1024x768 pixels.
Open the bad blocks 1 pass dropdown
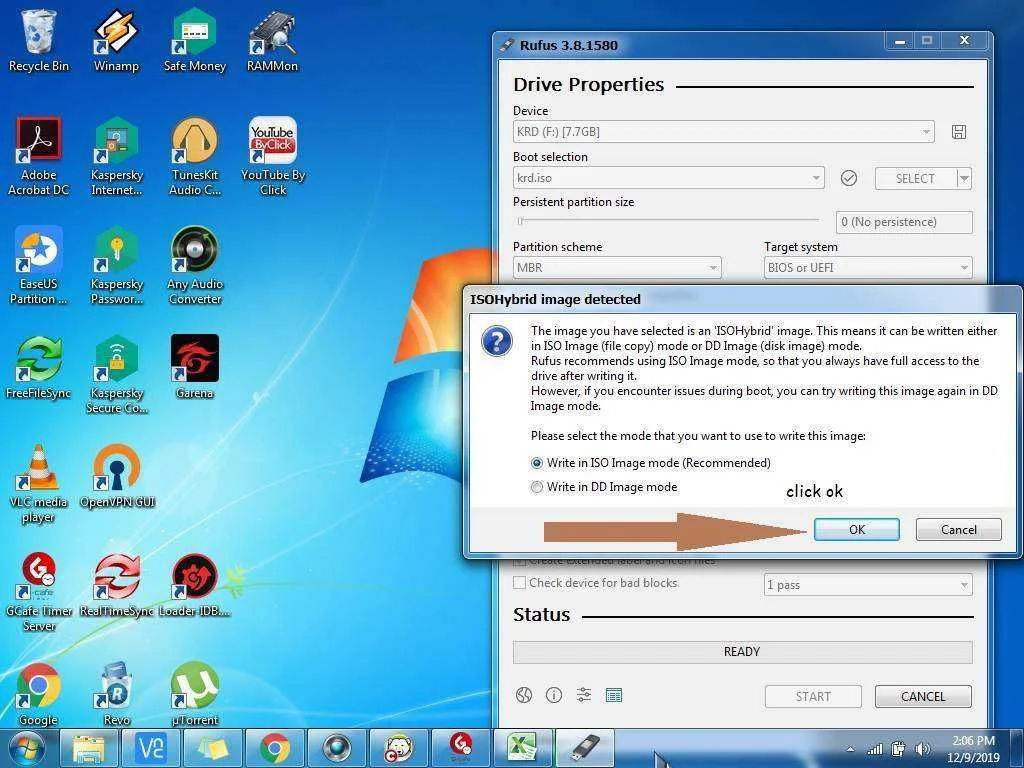868,585
